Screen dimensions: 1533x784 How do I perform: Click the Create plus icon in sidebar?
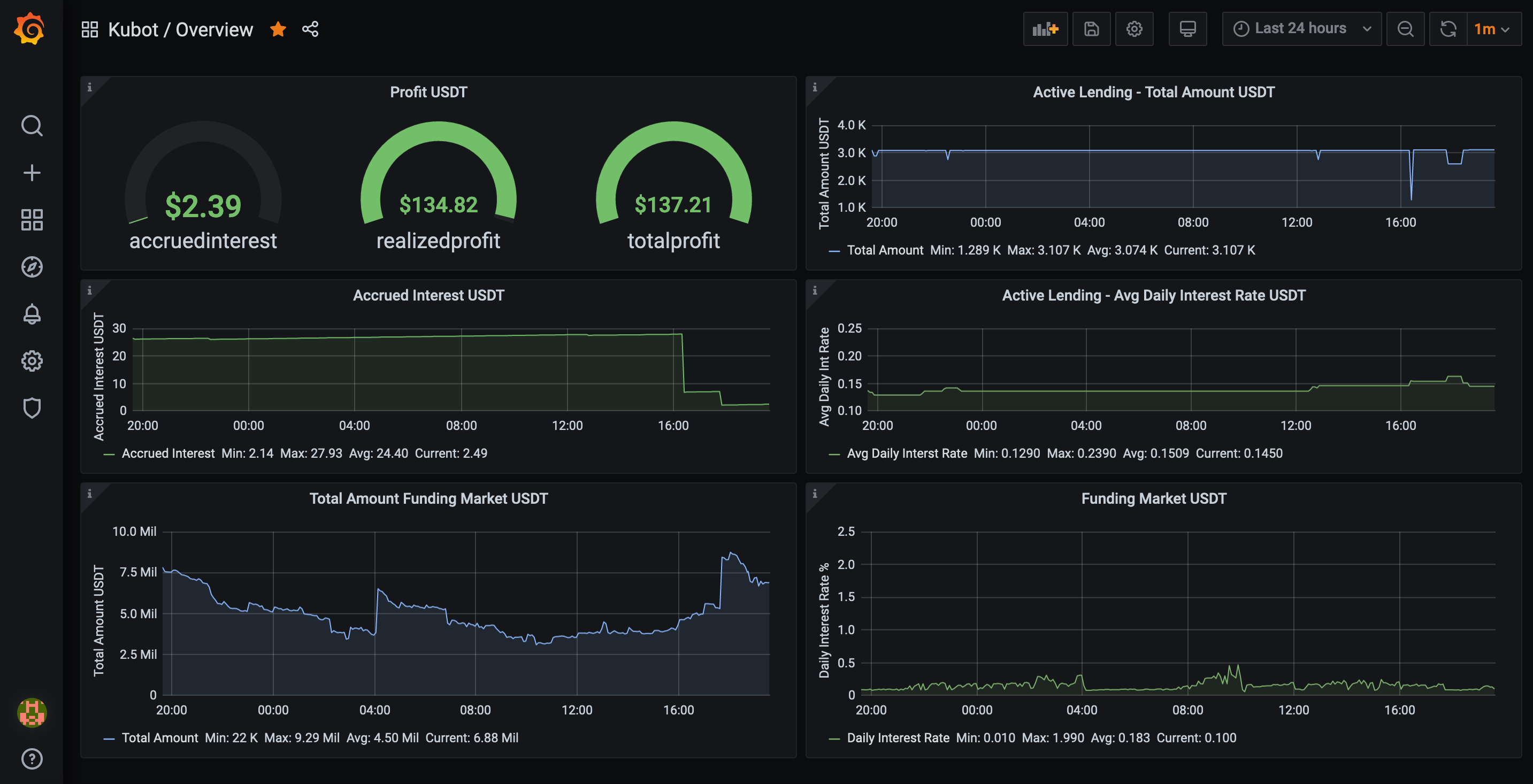coord(32,173)
